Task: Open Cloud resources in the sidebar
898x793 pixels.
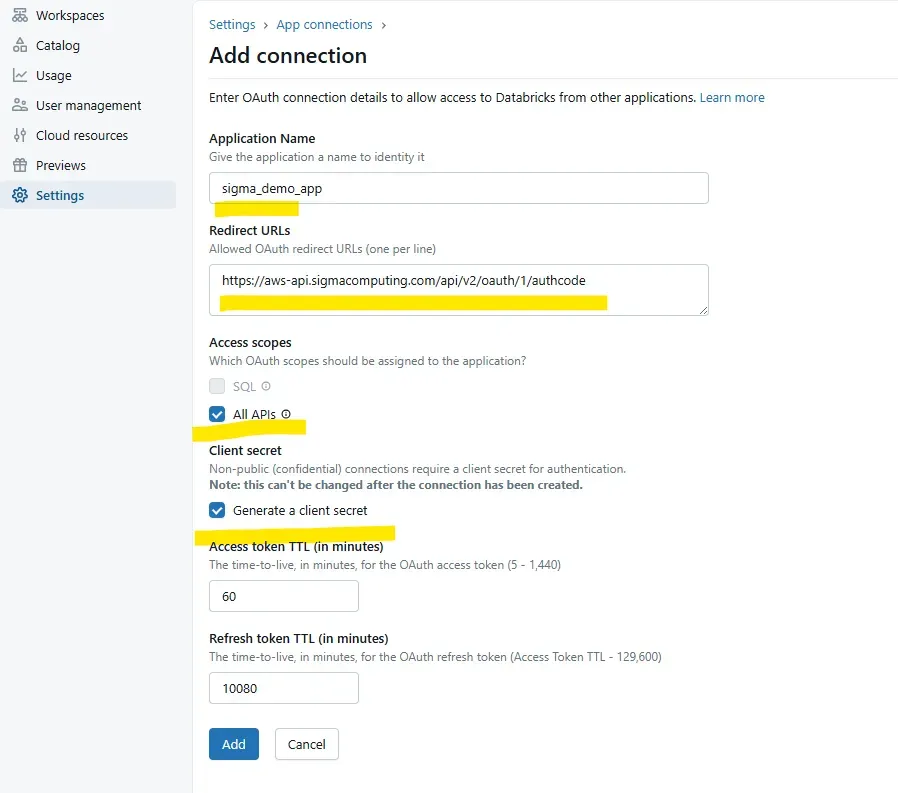Action: (82, 136)
